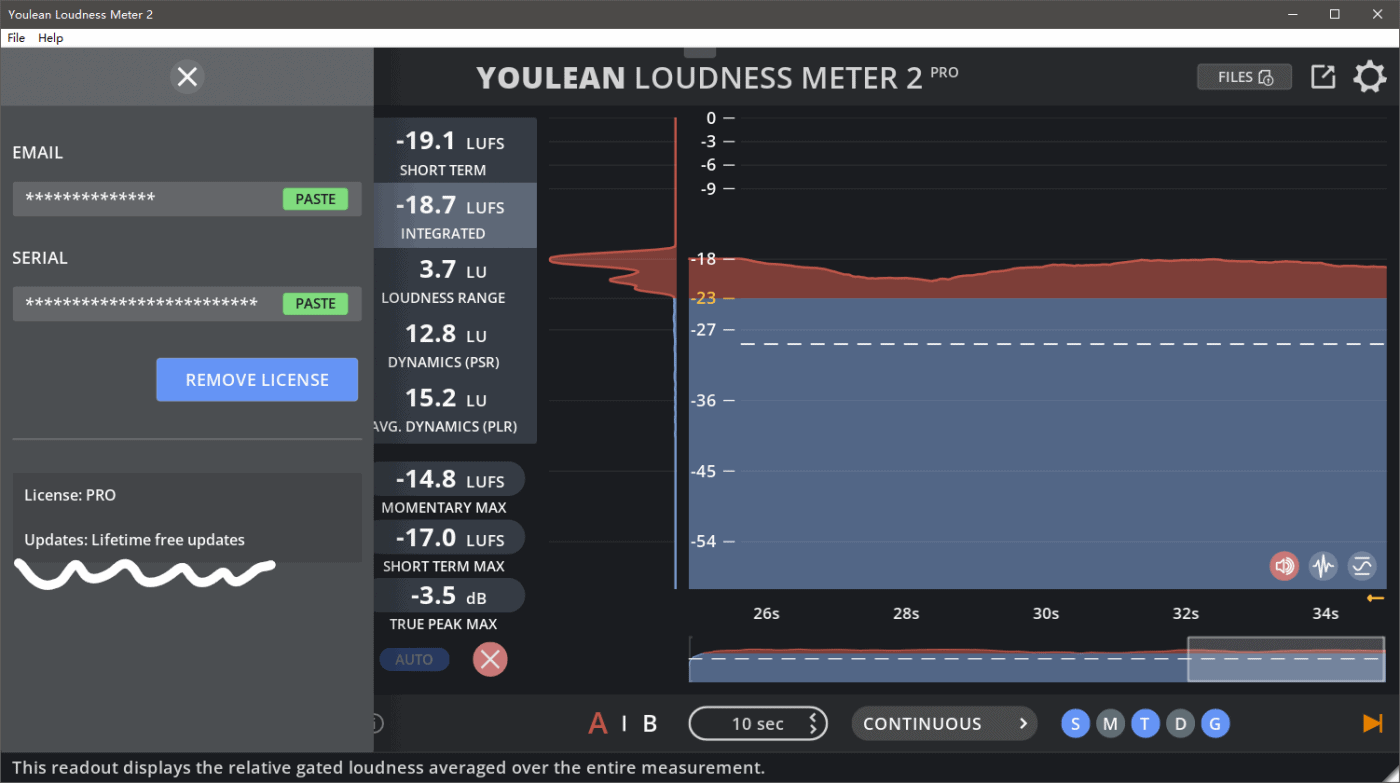
Task: Click the Short Term Max -17.0 LUFS value
Action: coord(450,538)
